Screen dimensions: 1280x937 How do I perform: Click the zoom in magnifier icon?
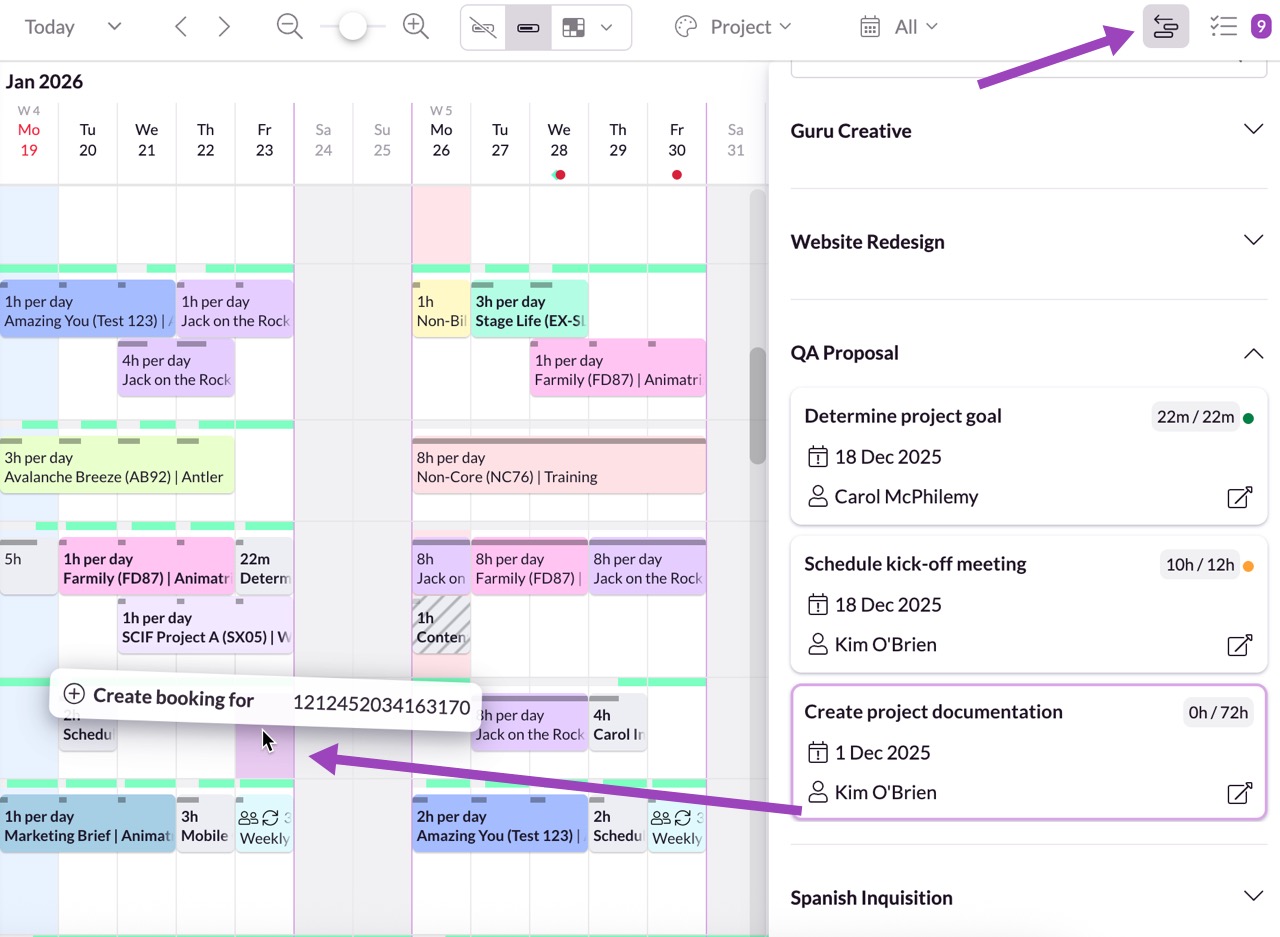(416, 27)
